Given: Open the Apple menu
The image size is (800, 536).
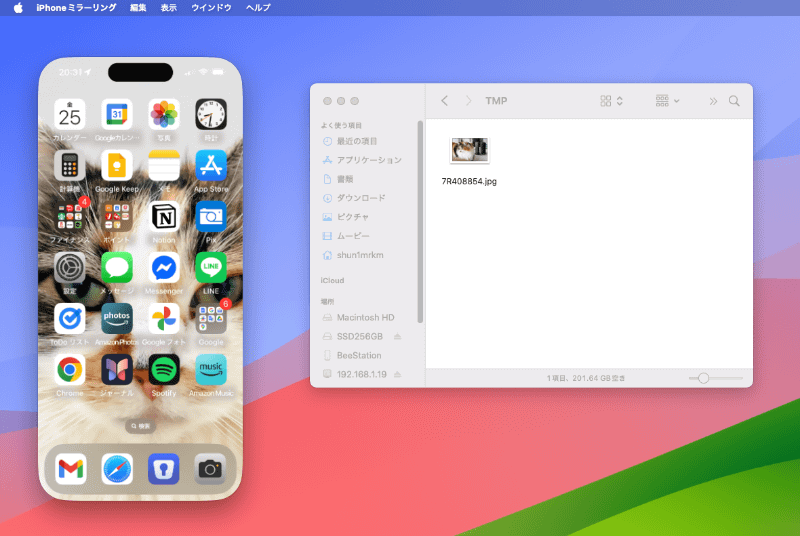Looking at the screenshot, I should (18, 8).
